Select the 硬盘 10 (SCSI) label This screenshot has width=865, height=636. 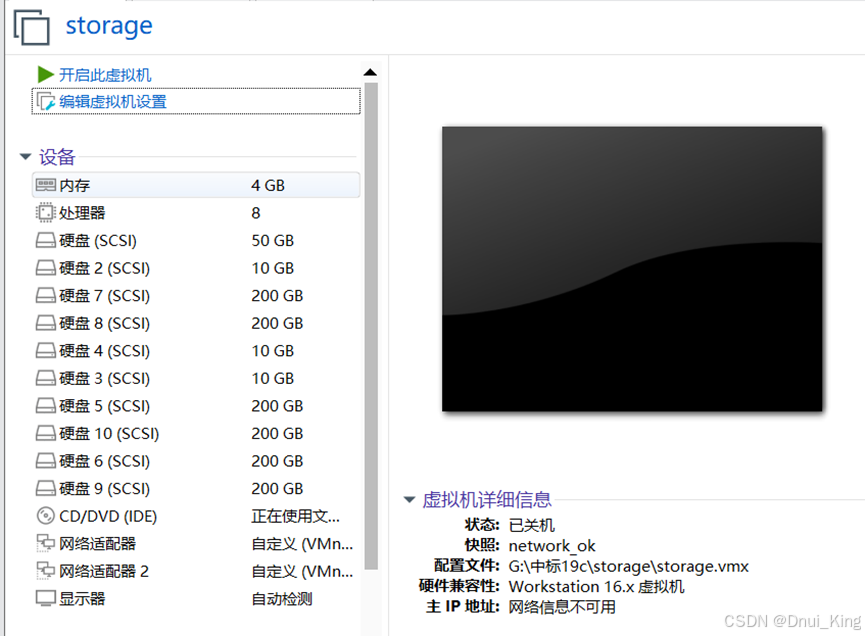click(109, 434)
